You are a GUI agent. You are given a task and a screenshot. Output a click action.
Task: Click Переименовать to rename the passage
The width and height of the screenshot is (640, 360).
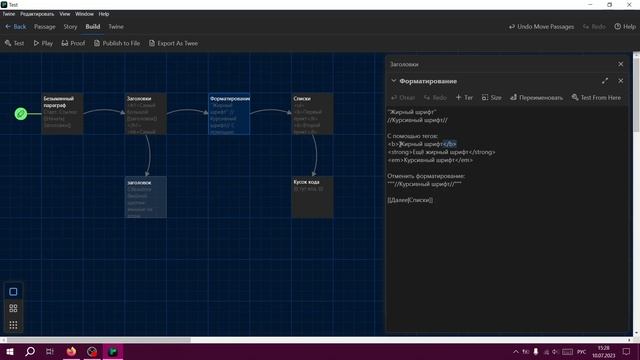click(x=536, y=98)
